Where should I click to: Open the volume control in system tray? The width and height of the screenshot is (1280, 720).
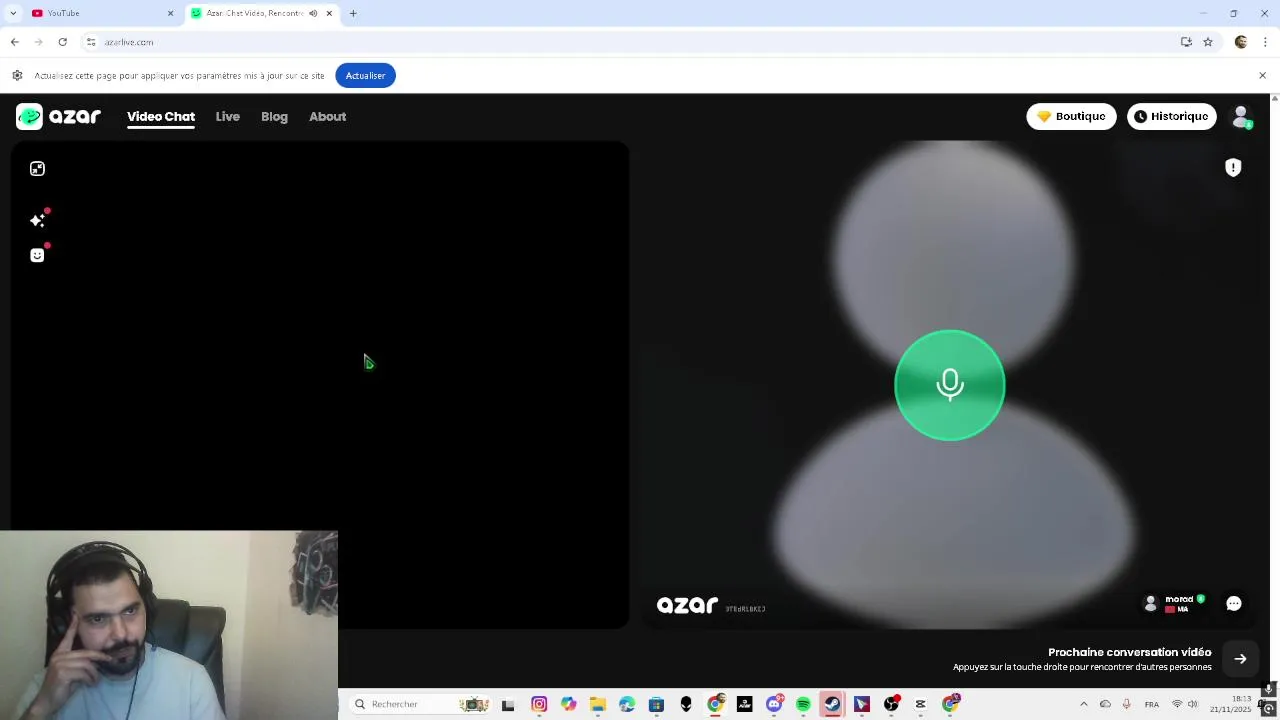[x=1193, y=704]
